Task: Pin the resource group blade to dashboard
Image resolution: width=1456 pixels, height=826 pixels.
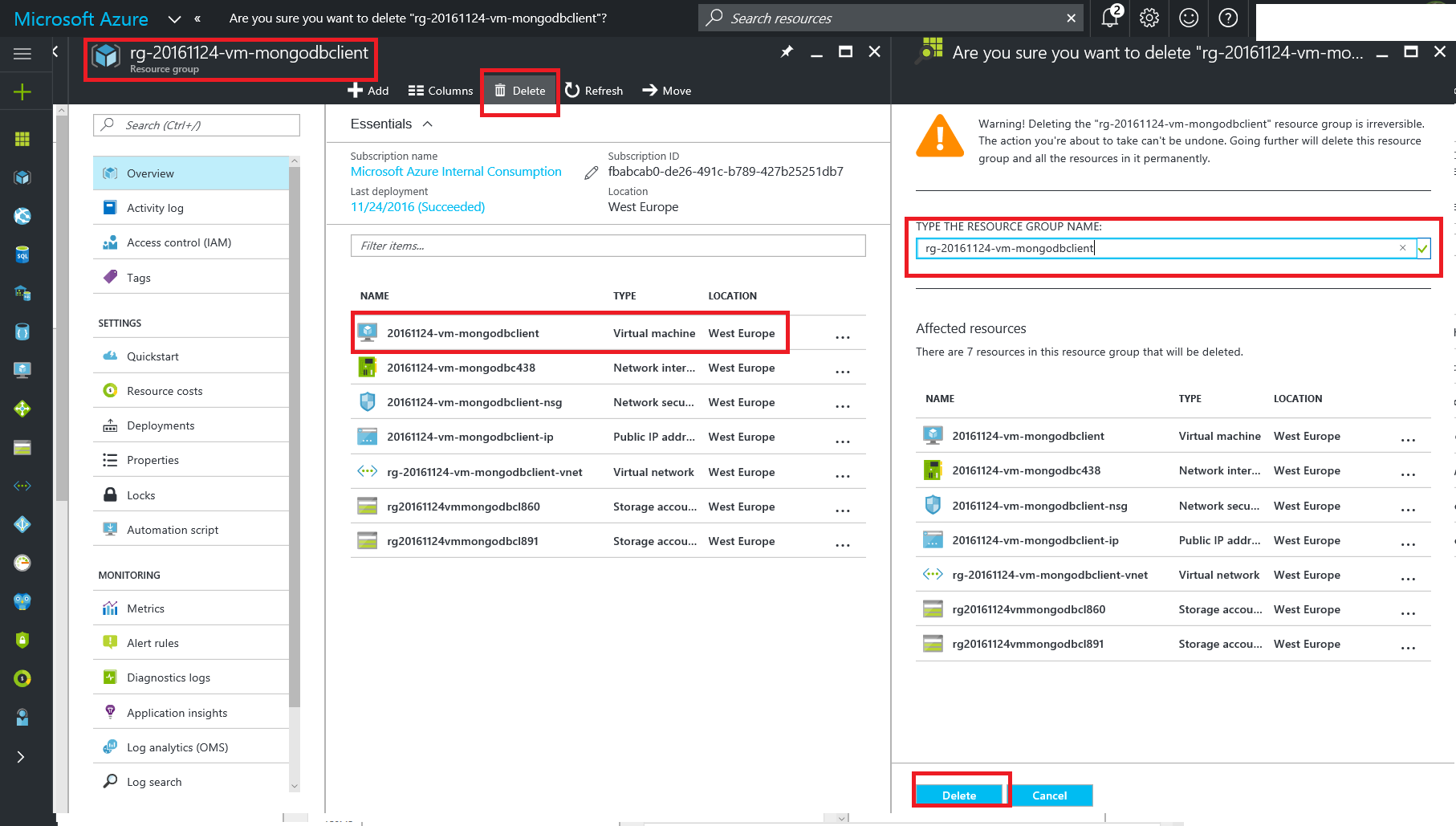Action: (787, 52)
